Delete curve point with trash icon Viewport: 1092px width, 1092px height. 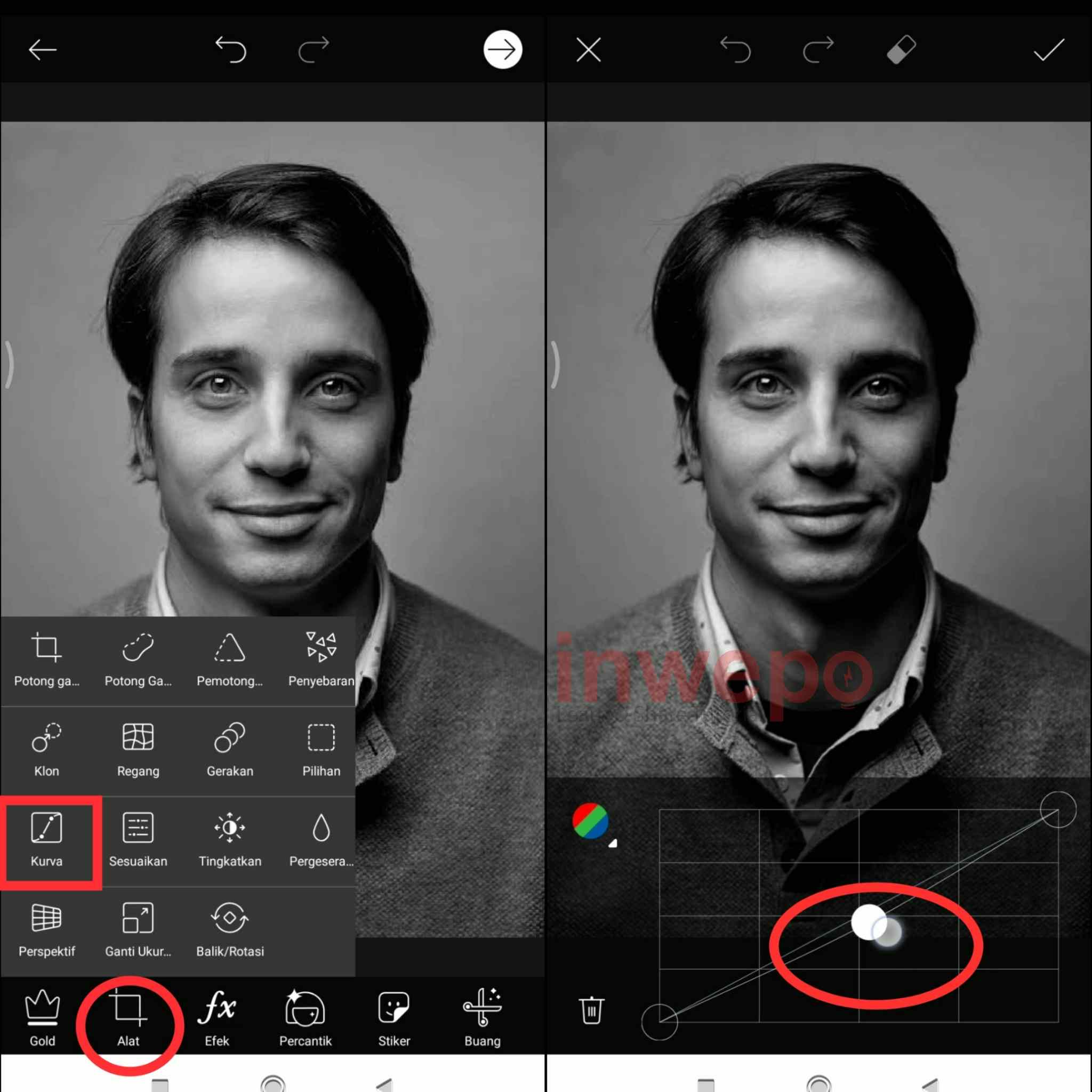click(x=591, y=1010)
